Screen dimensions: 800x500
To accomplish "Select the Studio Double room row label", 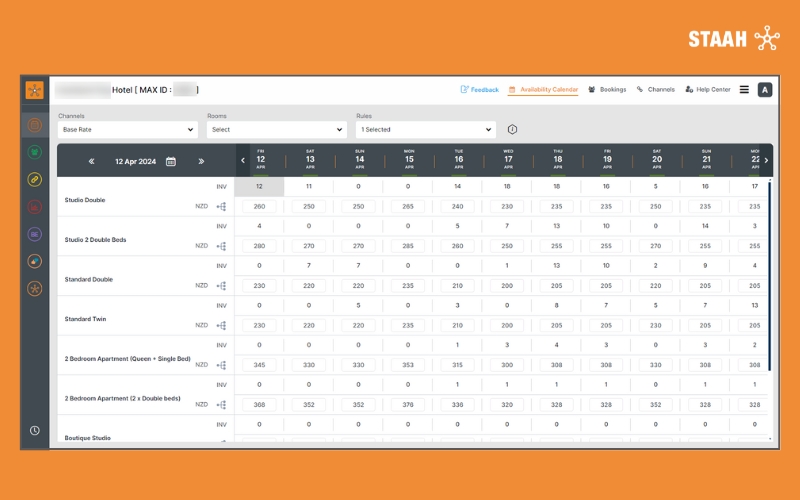I will click(x=85, y=200).
